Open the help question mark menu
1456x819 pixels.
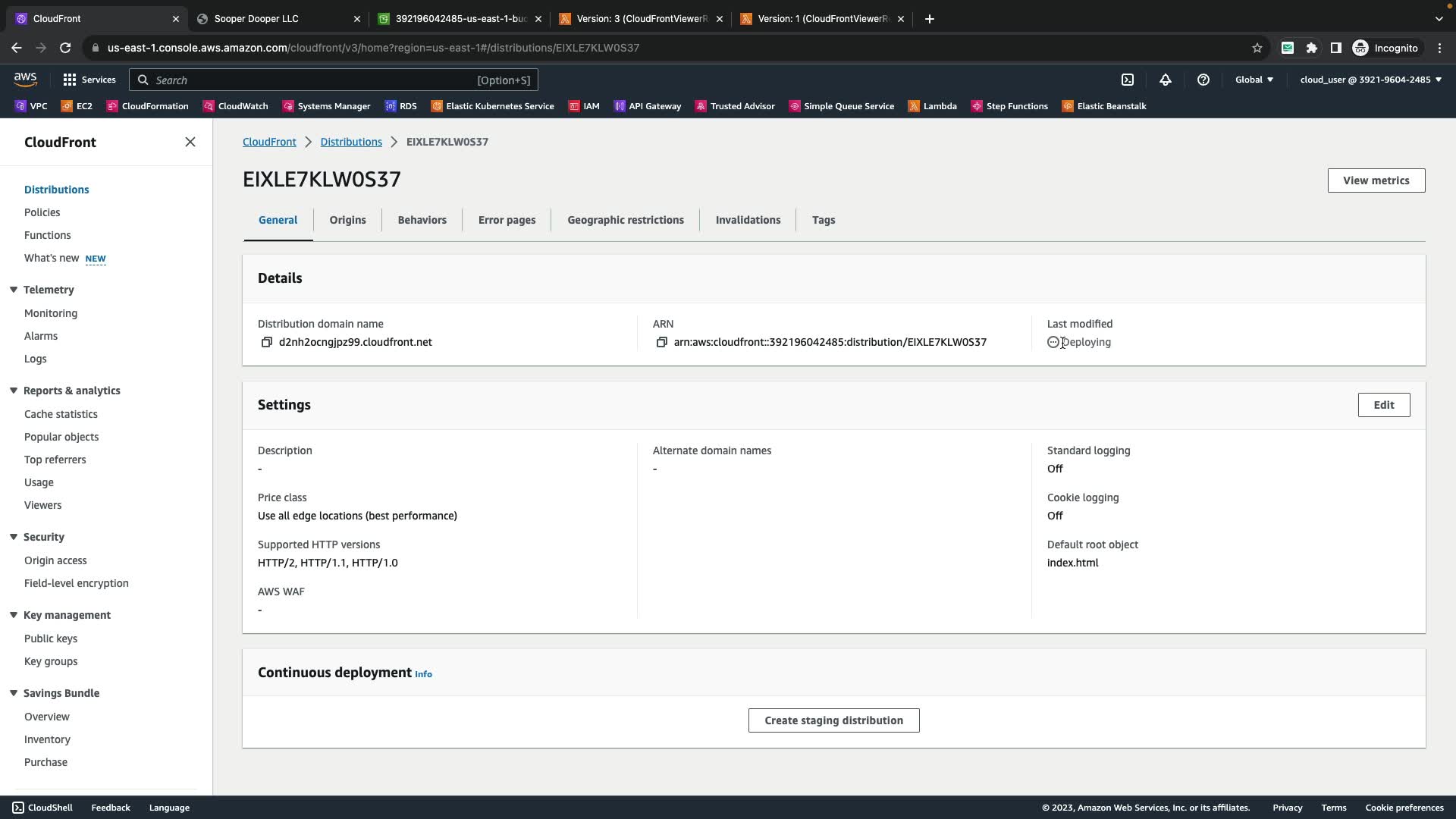[1203, 80]
